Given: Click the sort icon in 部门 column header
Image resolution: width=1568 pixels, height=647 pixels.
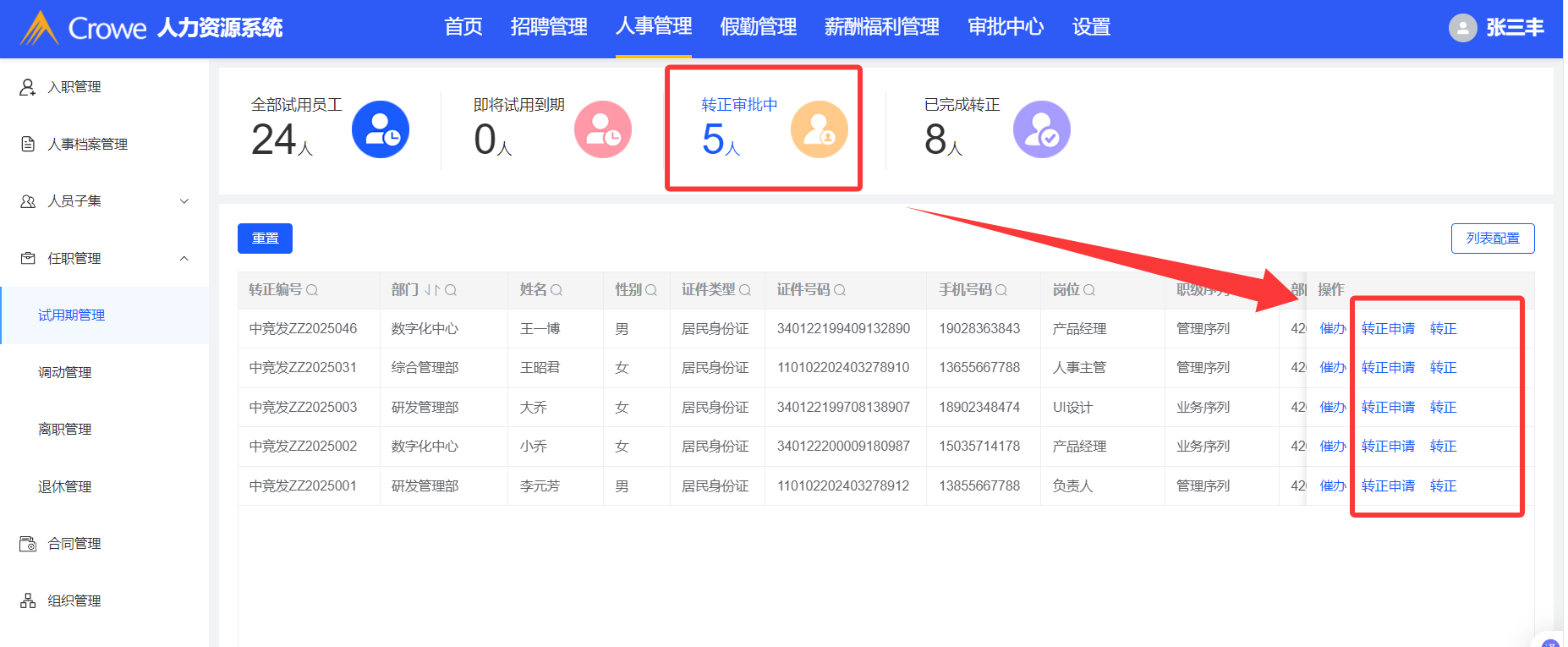Looking at the screenshot, I should point(431,290).
